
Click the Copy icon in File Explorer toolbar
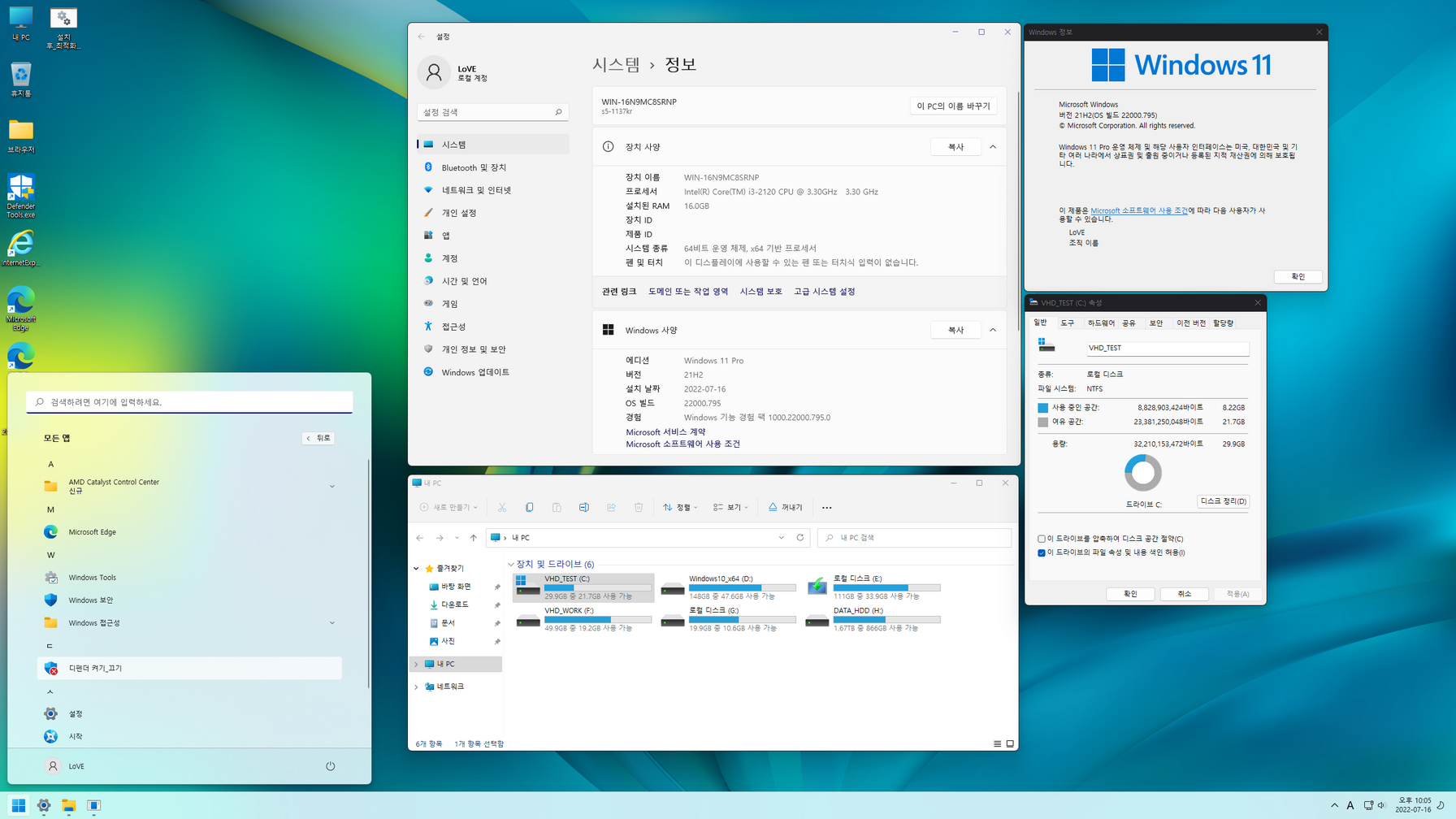click(x=529, y=507)
